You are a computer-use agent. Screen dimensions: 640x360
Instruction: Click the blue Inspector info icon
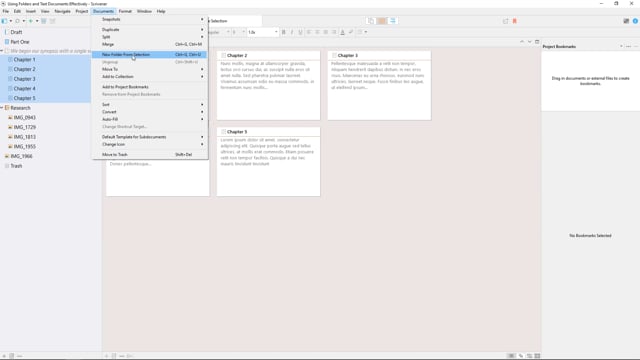(635, 21)
